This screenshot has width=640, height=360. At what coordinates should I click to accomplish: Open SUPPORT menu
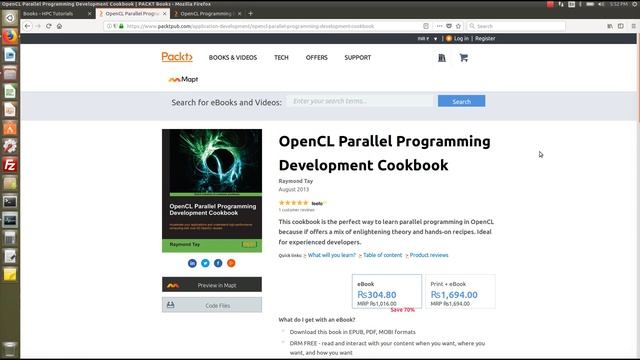(x=358, y=58)
